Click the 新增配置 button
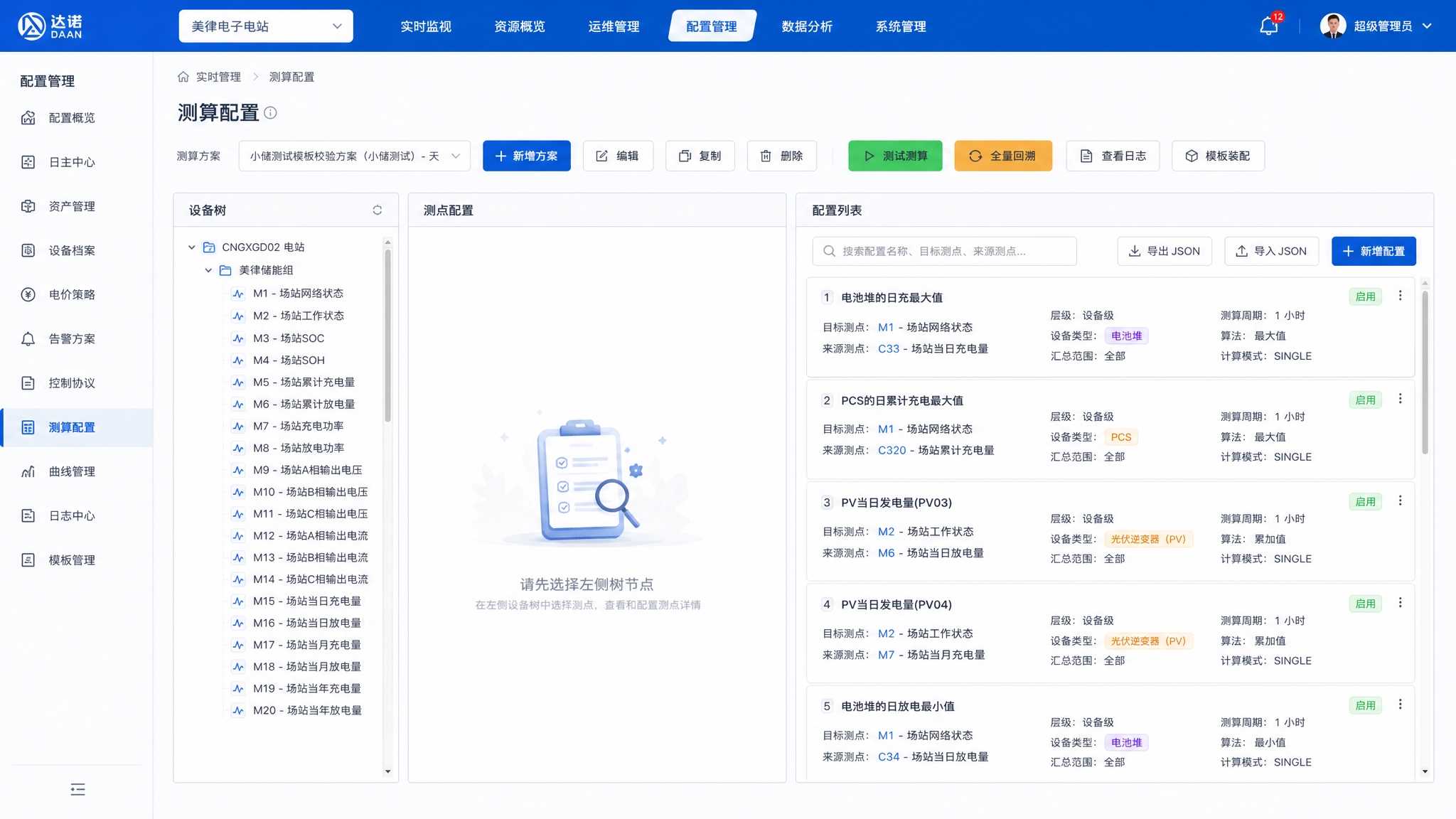The height and width of the screenshot is (819, 1456). pyautogui.click(x=1373, y=251)
